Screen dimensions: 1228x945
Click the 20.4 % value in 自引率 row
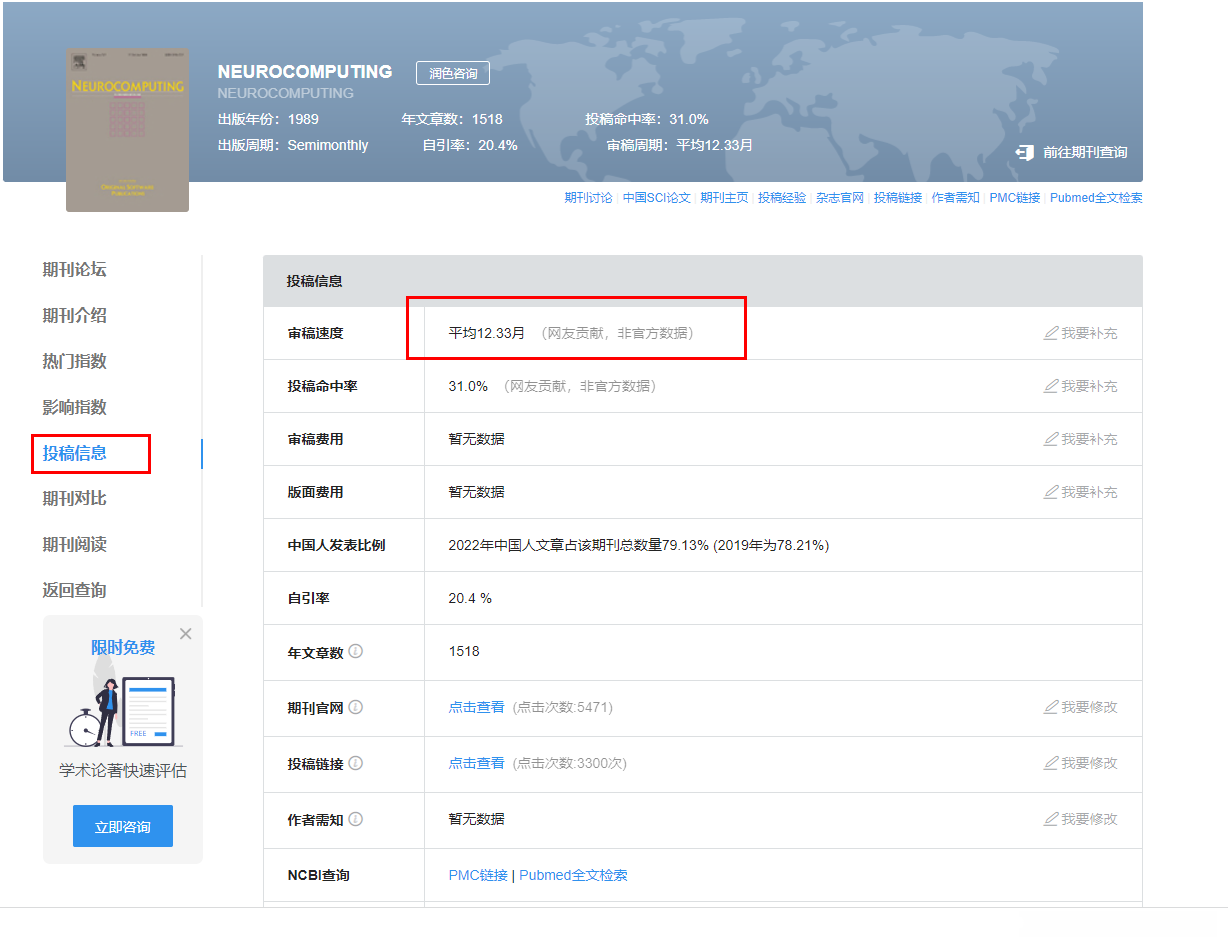(470, 598)
